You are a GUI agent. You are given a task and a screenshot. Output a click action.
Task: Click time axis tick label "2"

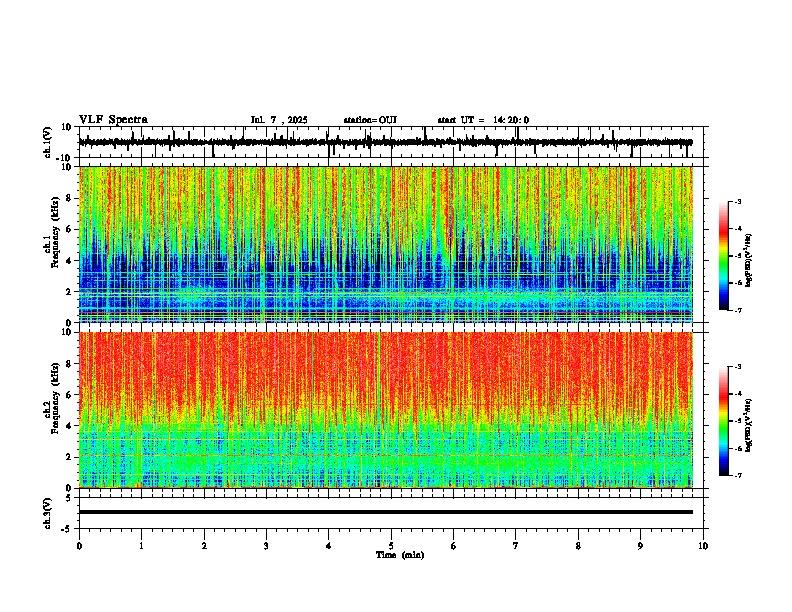tap(204, 546)
